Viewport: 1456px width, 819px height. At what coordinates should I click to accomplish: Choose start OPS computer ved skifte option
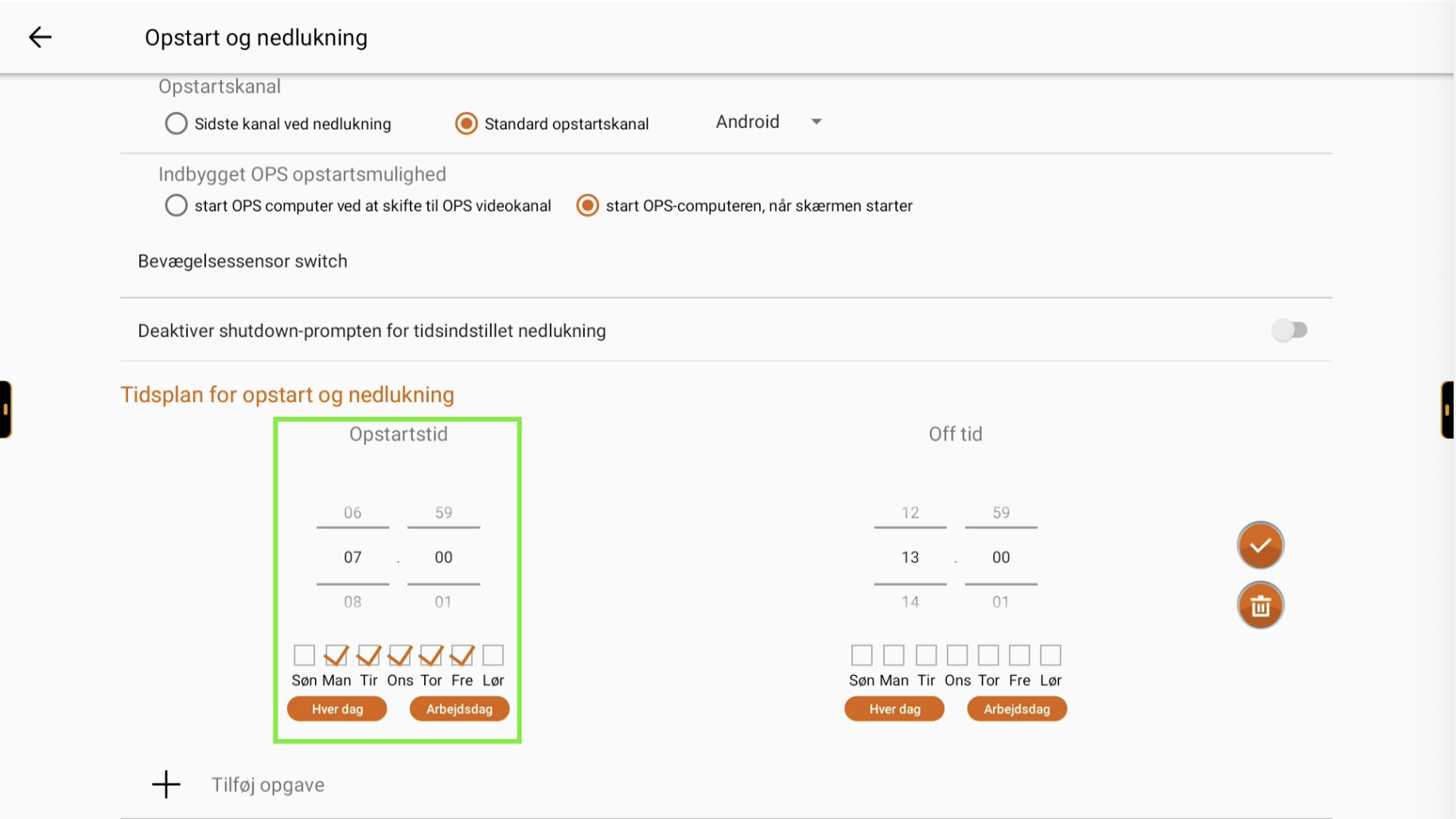click(176, 206)
